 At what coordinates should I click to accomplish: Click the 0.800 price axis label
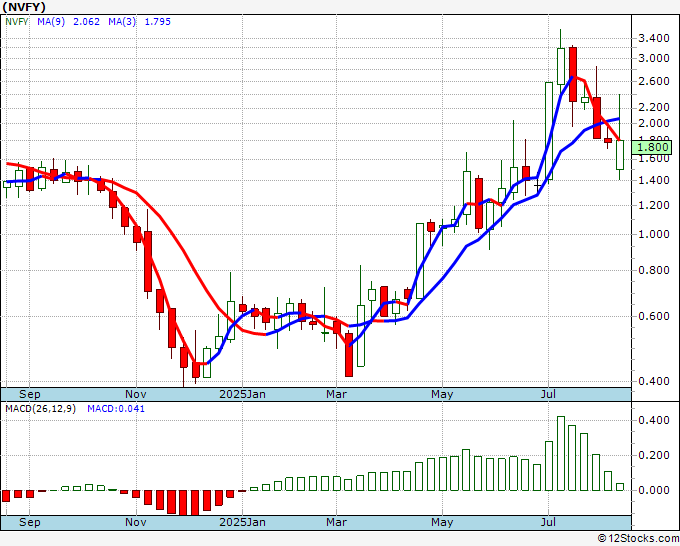pos(654,271)
